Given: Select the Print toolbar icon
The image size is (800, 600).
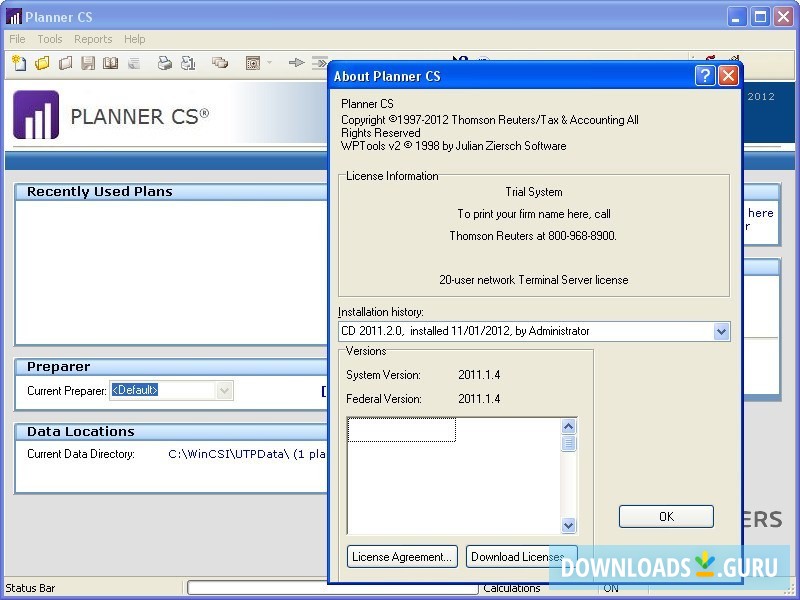Looking at the screenshot, I should 164,63.
